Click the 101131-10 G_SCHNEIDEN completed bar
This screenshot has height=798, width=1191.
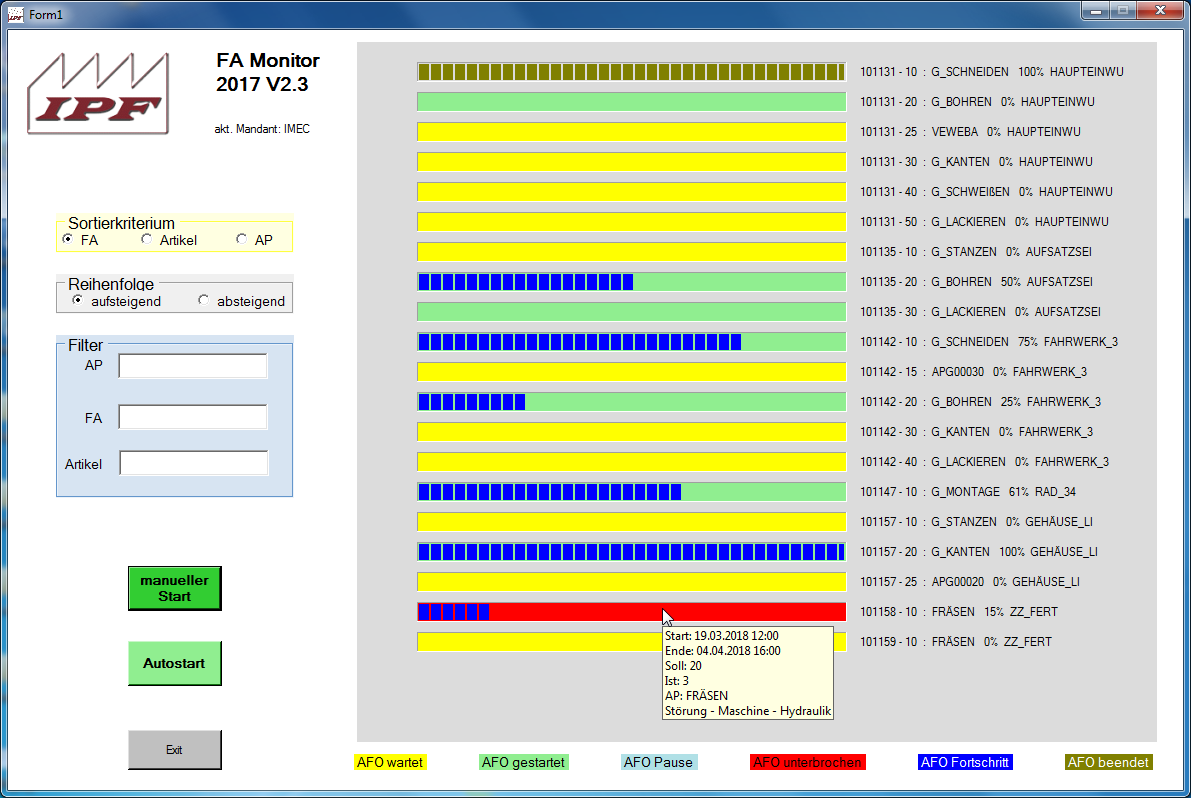(x=631, y=72)
